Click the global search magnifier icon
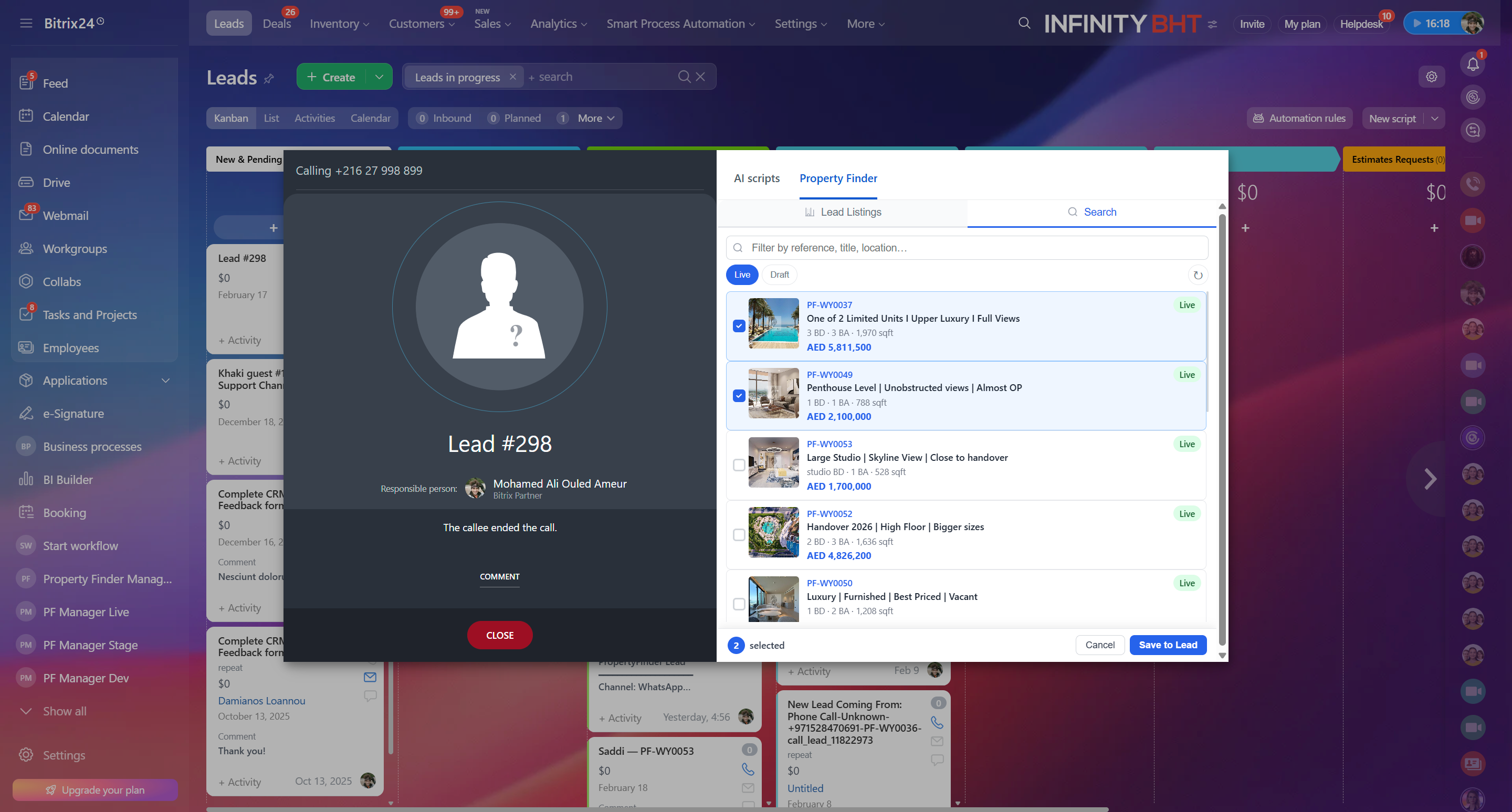This screenshot has height=812, width=1512. tap(1024, 24)
